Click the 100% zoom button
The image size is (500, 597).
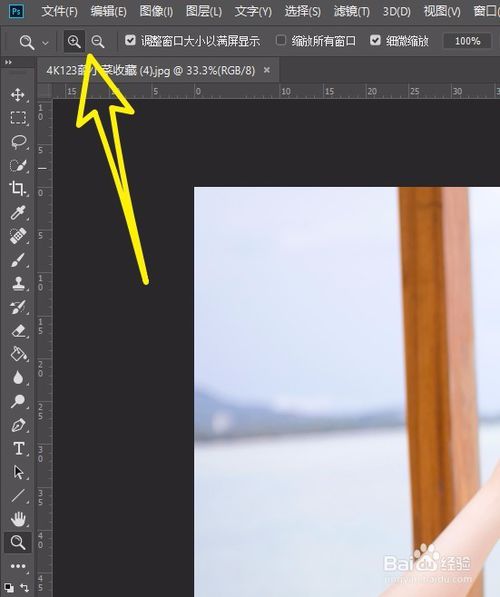[467, 41]
